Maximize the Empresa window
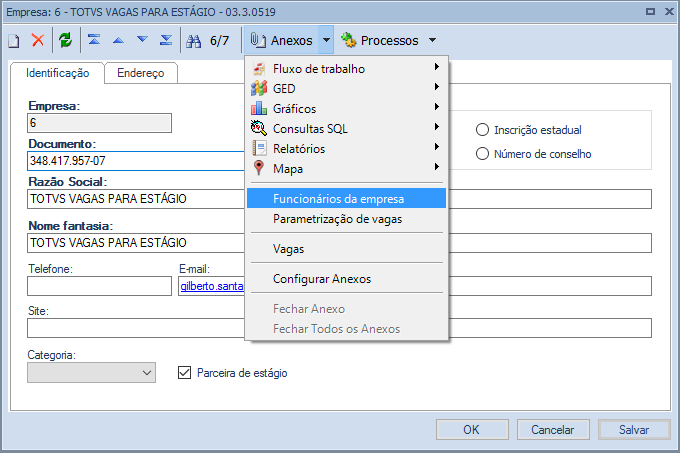680x453 pixels. click(651, 12)
